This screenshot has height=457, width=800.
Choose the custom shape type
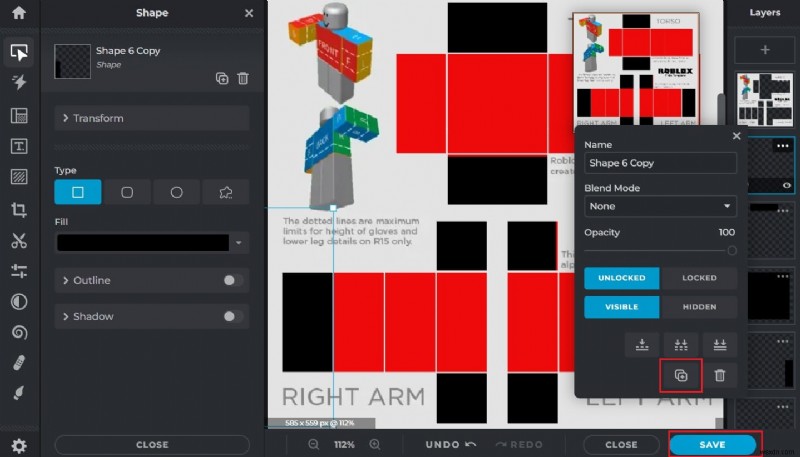pyautogui.click(x=226, y=192)
